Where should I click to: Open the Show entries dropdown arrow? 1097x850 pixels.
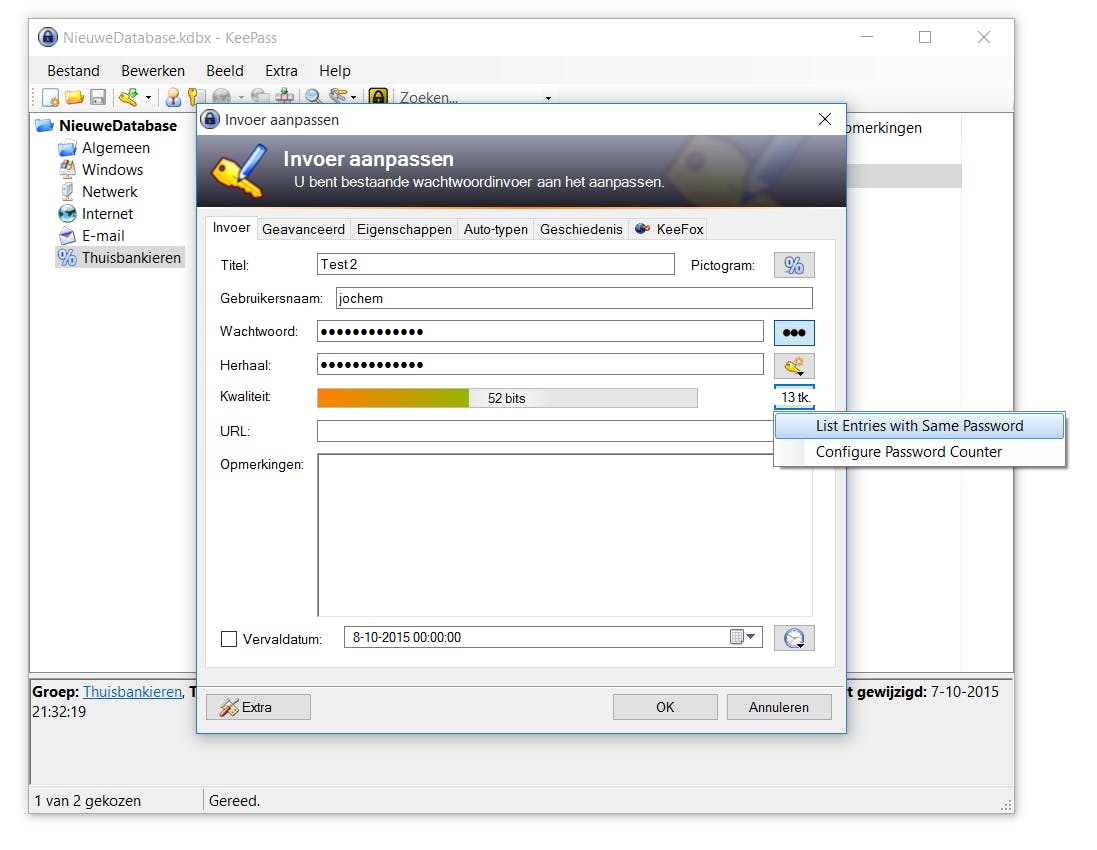coord(354,98)
